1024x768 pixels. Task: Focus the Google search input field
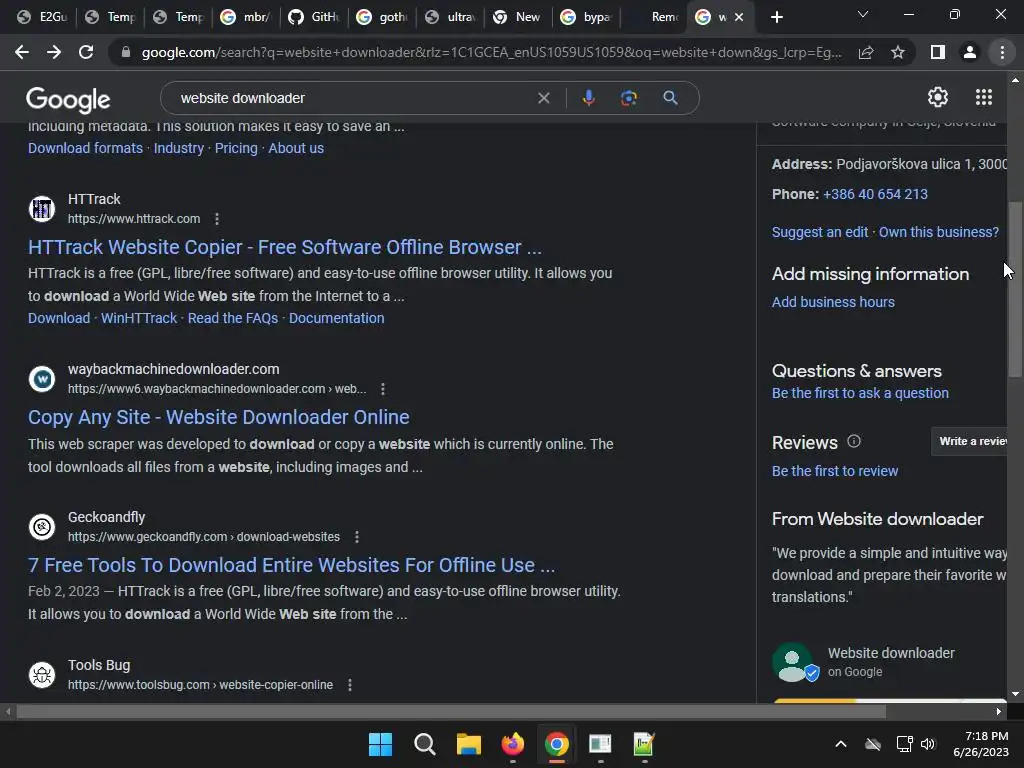pos(353,98)
